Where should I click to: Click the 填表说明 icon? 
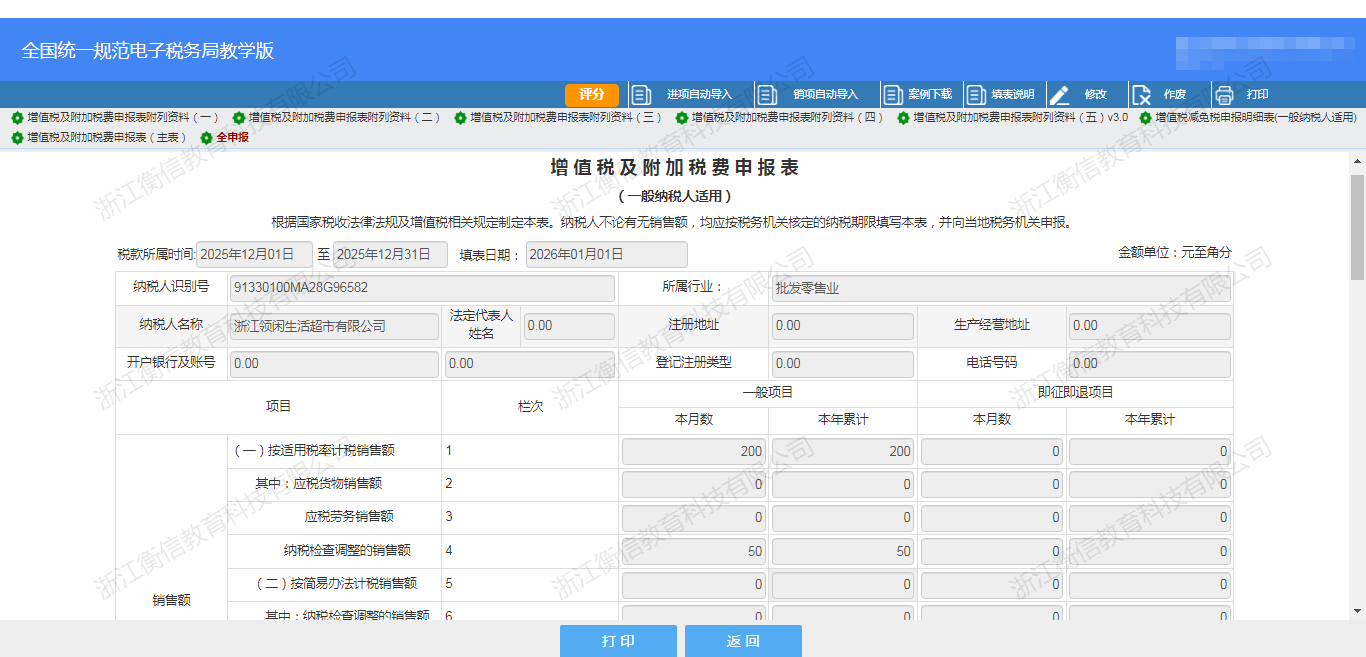tap(977, 95)
